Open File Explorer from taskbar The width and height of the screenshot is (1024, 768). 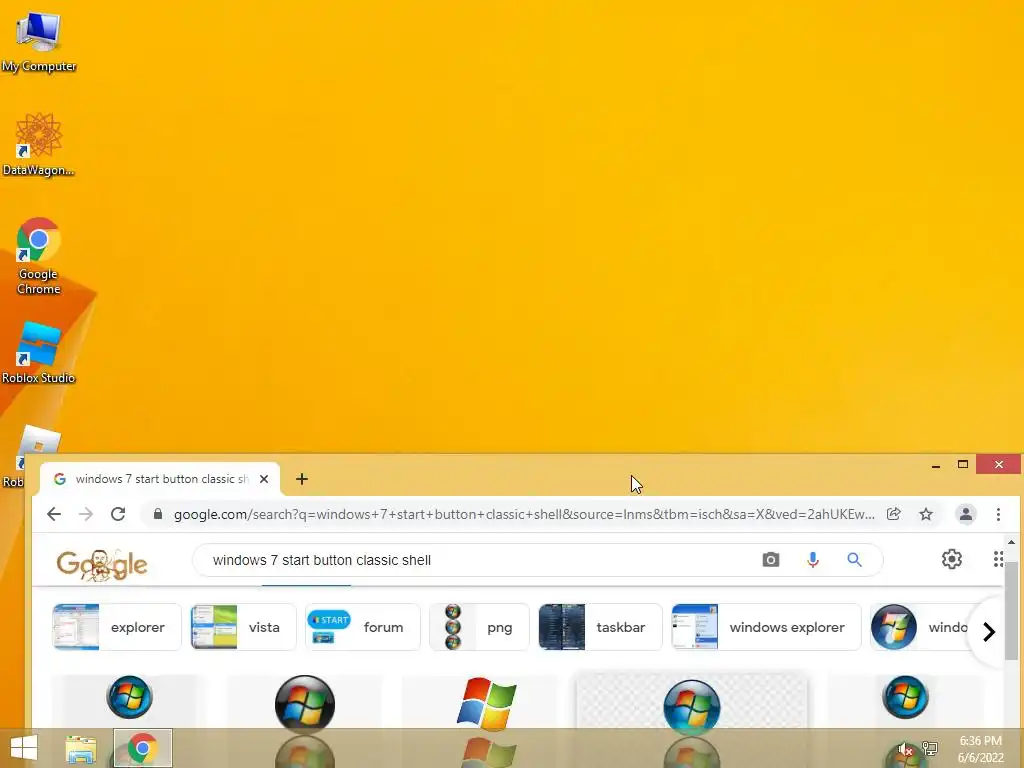[81, 749]
